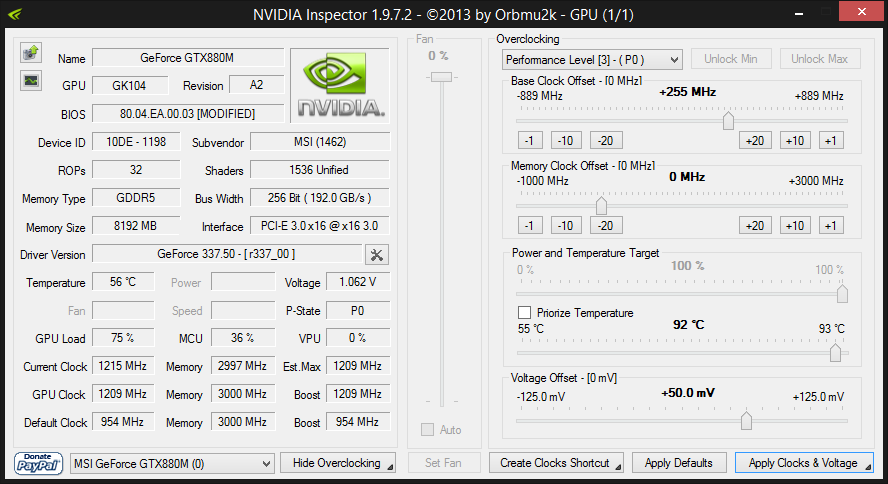Click Base Clock Offset -20 button
This screenshot has width=888, height=484.
(x=606, y=140)
